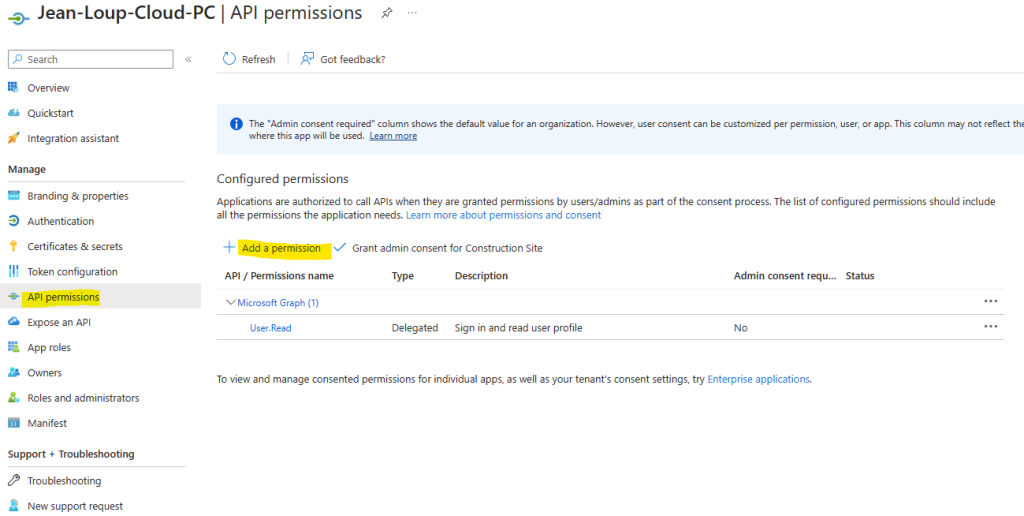Click the Manifest icon
The height and width of the screenshot is (516, 1024).
[14, 423]
